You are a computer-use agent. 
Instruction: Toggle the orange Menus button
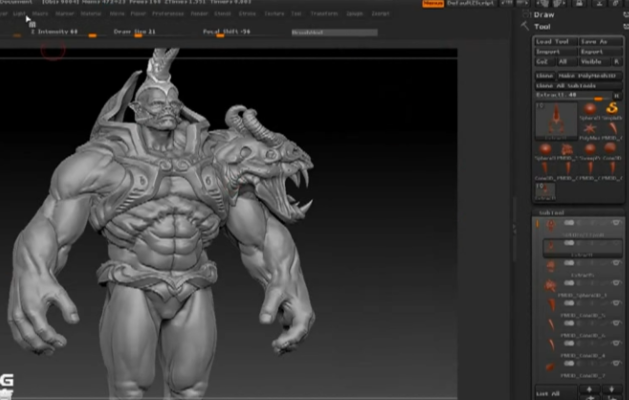(433, 4)
